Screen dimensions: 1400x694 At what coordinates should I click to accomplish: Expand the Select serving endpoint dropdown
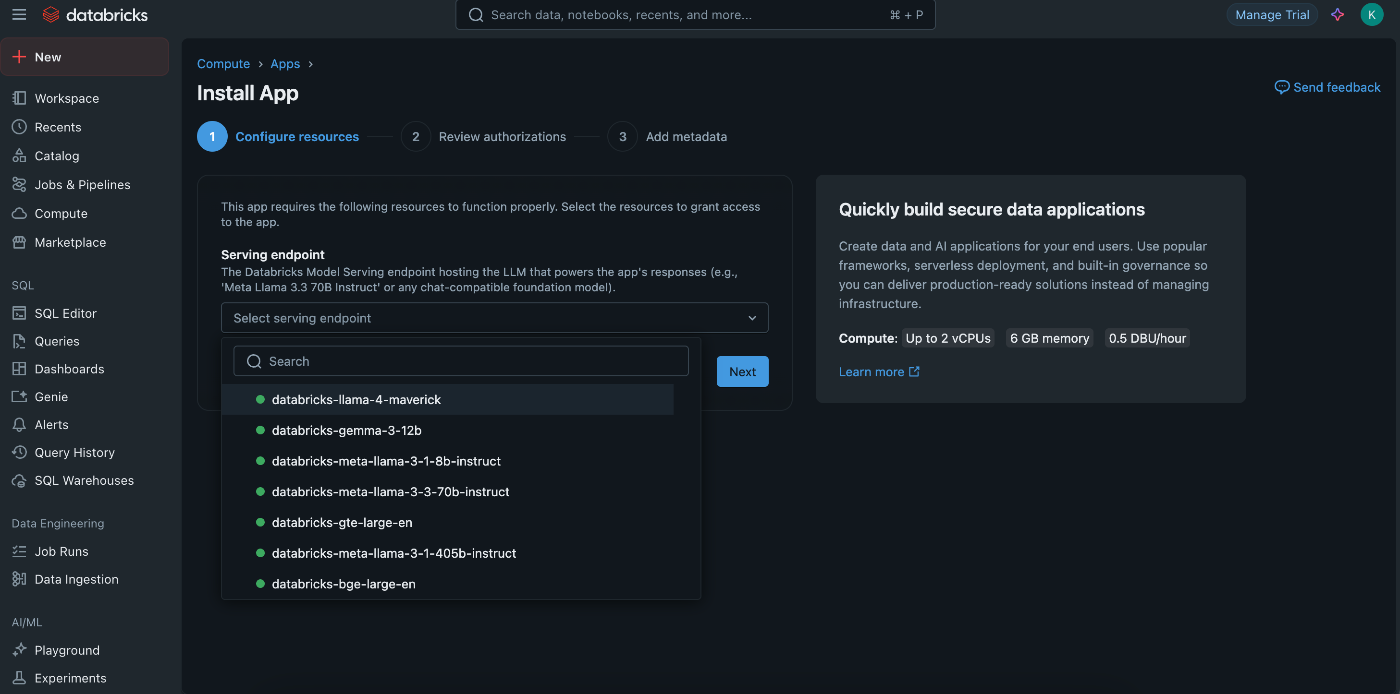495,318
